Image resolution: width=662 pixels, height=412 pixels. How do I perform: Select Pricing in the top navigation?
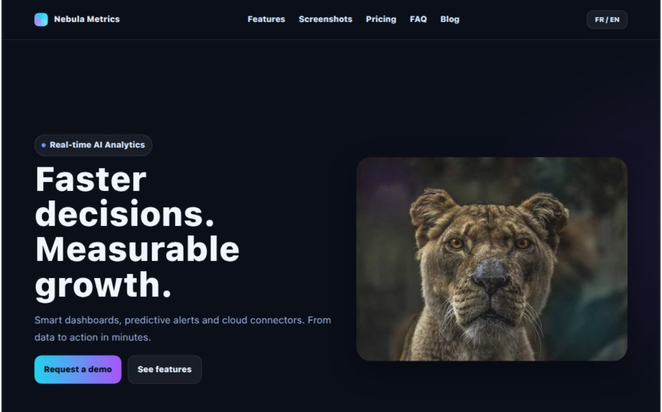[381, 19]
